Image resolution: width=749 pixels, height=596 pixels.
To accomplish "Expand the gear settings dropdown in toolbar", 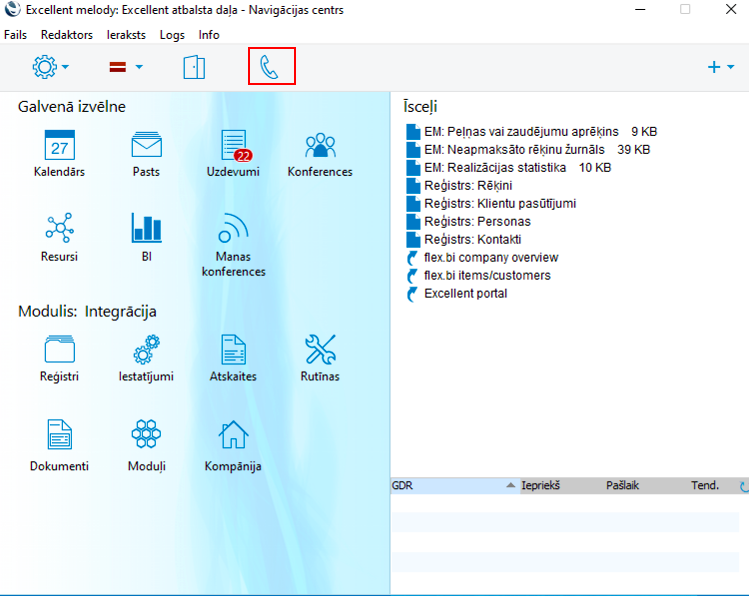I will (51, 67).
